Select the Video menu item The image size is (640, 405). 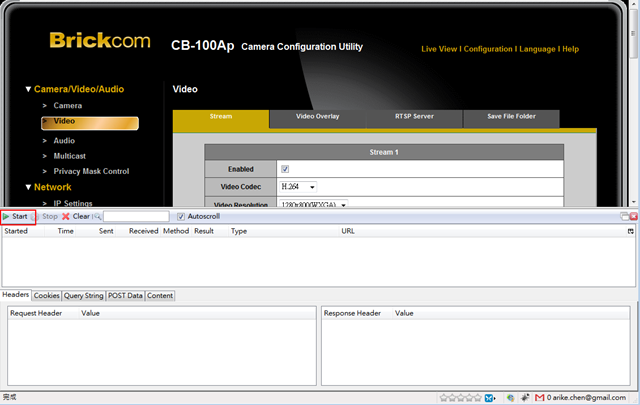90,123
